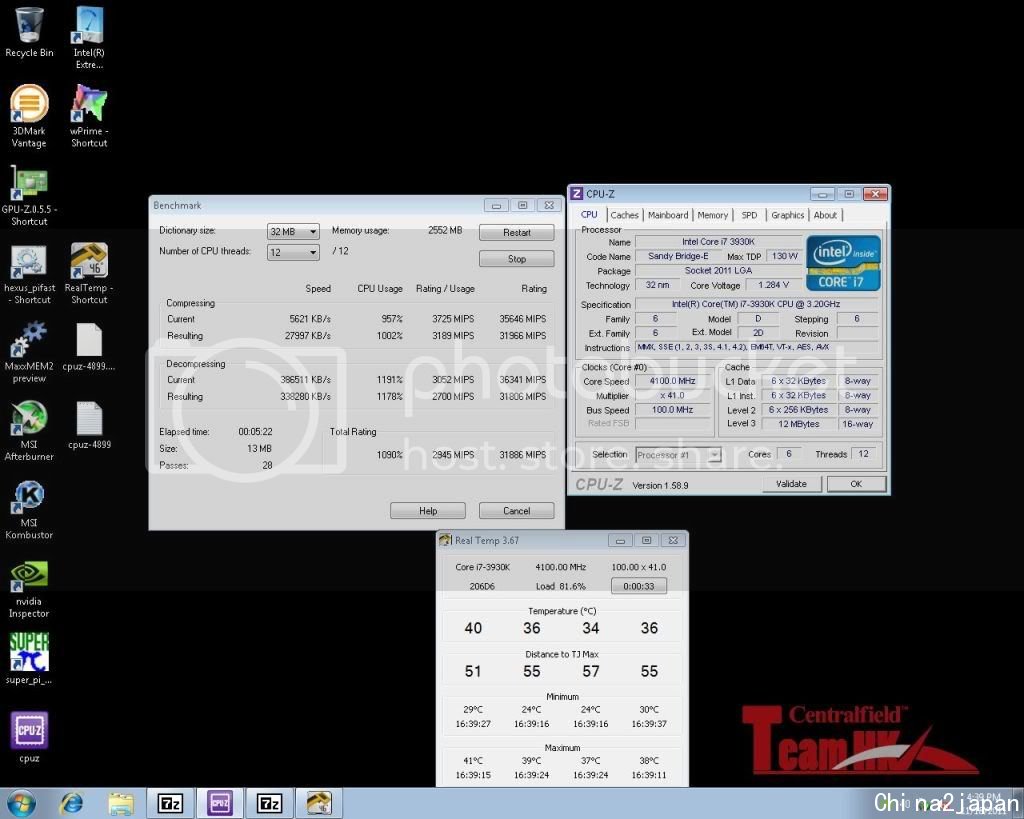Open the Graphics tab in CPU-Z
Image resolution: width=1024 pixels, height=819 pixels.
pos(788,215)
